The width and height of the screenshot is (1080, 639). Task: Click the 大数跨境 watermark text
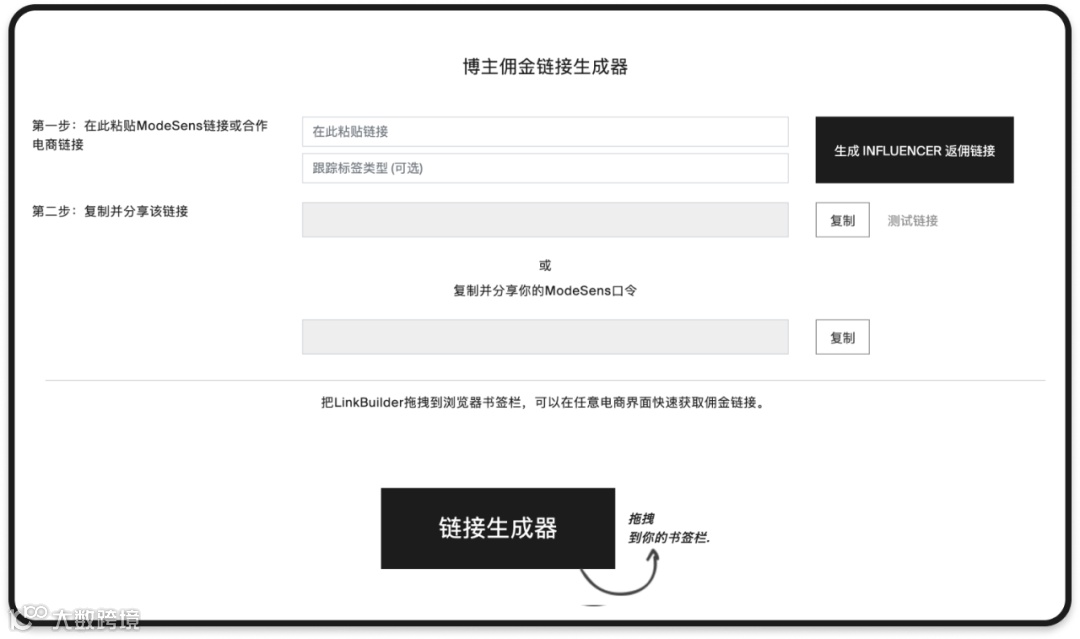[x=96, y=619]
